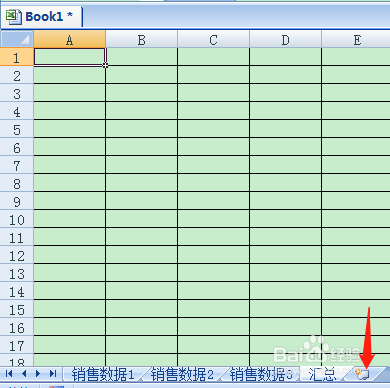Click cell D15
This screenshot has height=388, width=390.
(x=285, y=309)
